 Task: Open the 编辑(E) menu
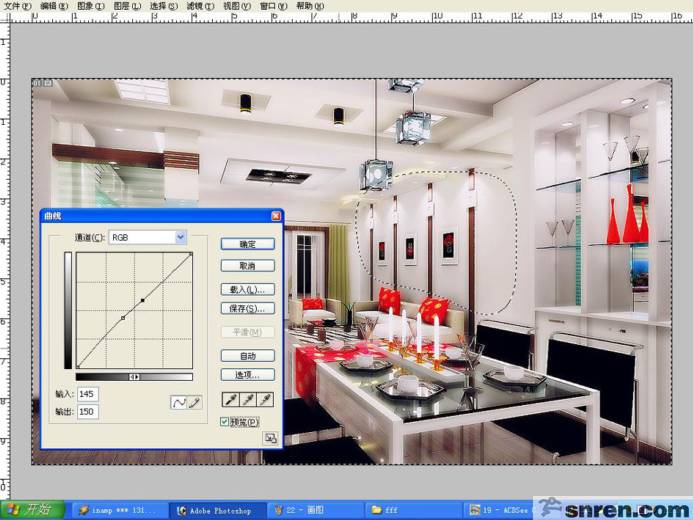point(54,6)
